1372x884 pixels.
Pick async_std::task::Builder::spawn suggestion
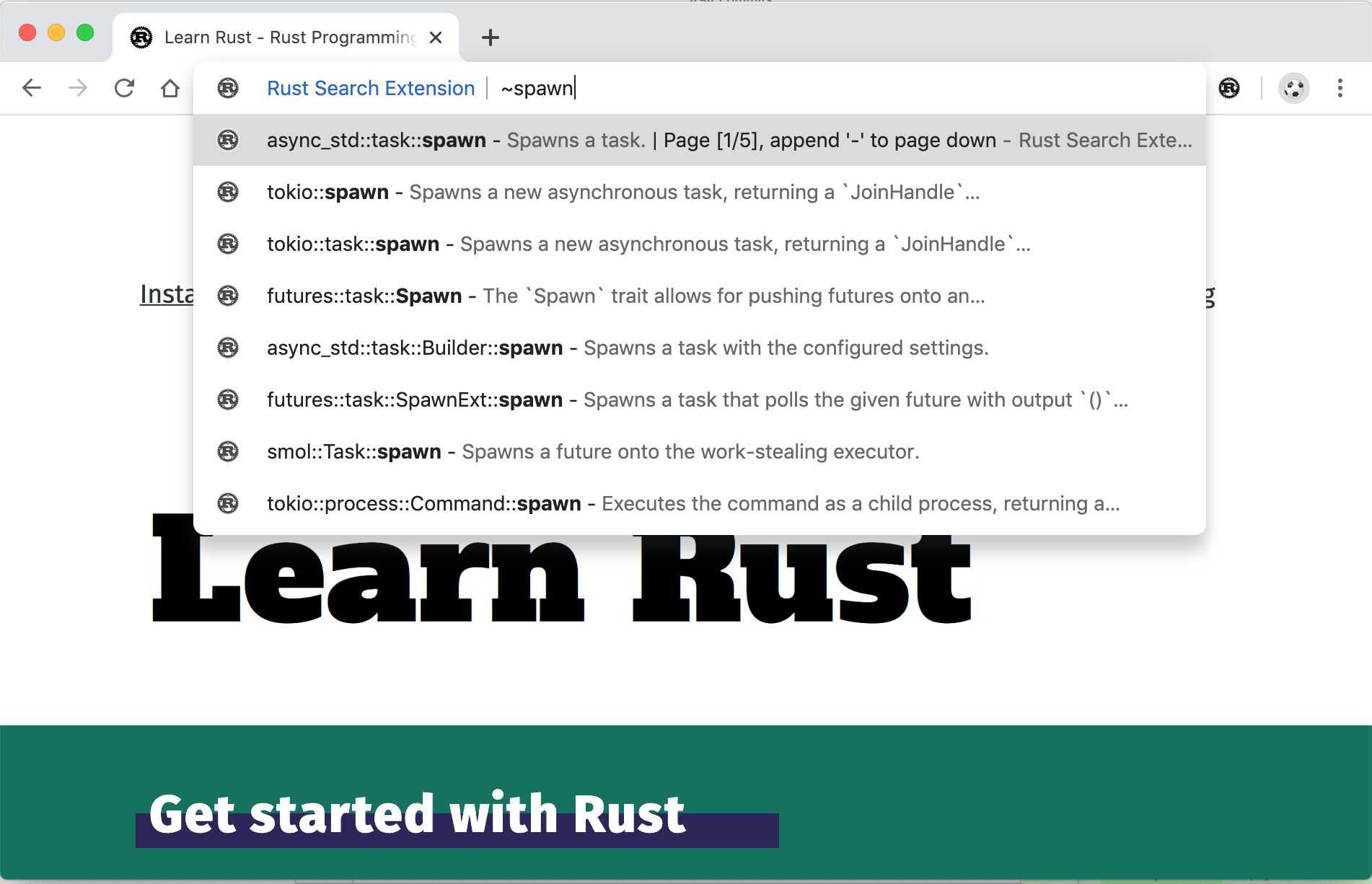coord(700,348)
